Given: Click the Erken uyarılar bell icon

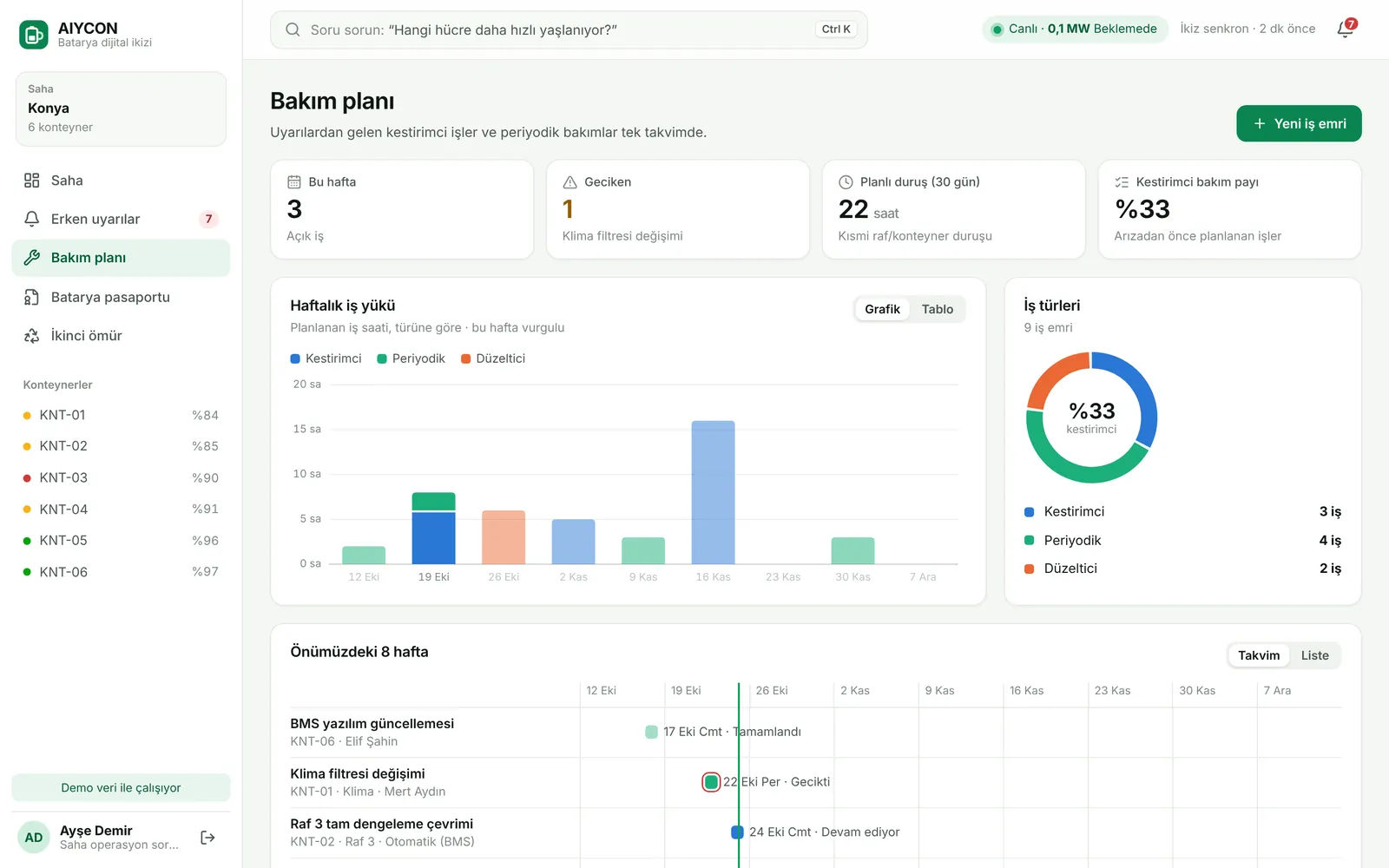Looking at the screenshot, I should point(32,219).
